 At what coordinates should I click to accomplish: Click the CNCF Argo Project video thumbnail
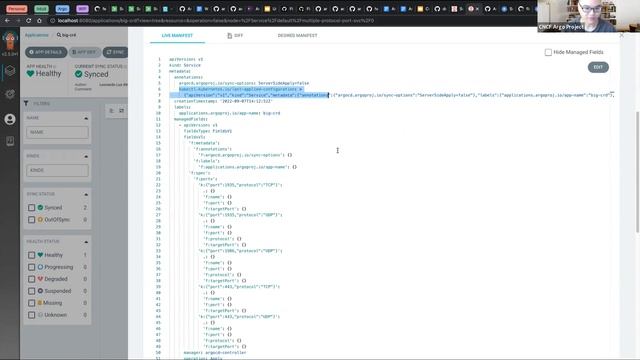588,16
